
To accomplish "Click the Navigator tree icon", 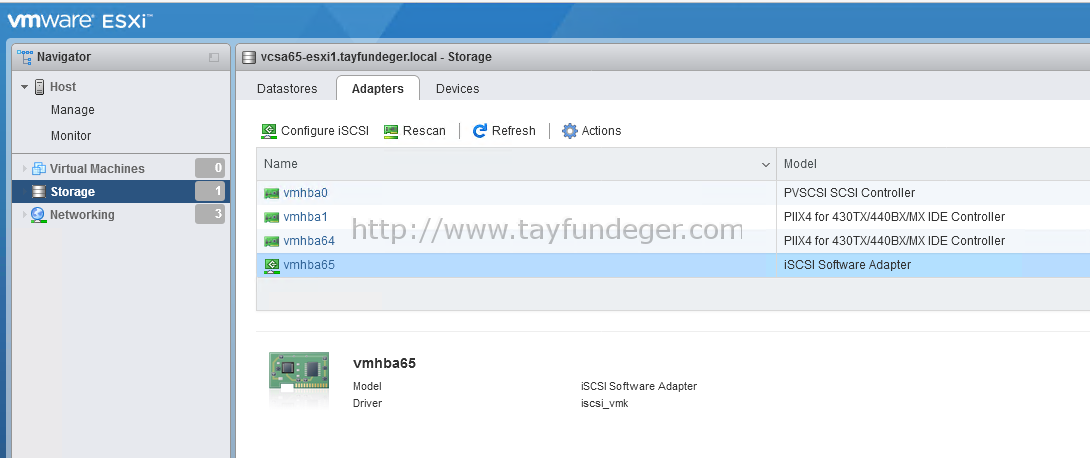I will pyautogui.click(x=25, y=56).
